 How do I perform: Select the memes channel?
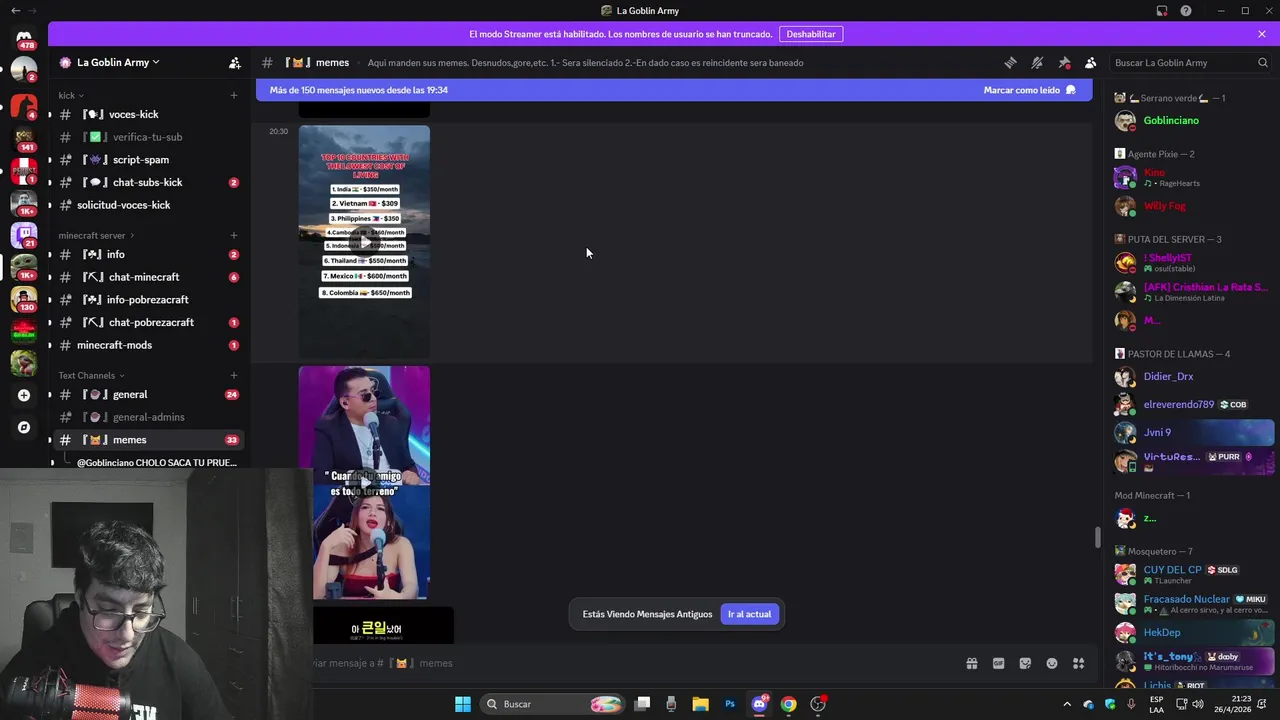coord(148,440)
